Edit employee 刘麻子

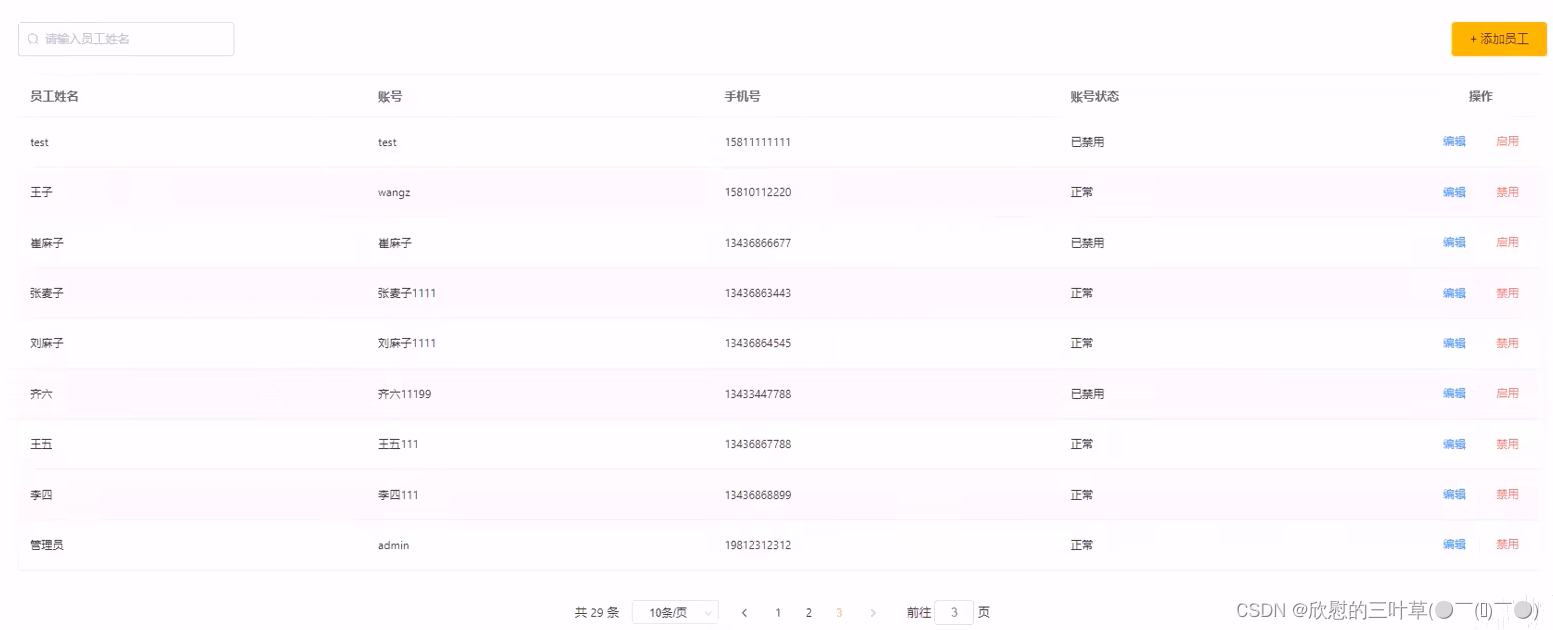point(1454,343)
